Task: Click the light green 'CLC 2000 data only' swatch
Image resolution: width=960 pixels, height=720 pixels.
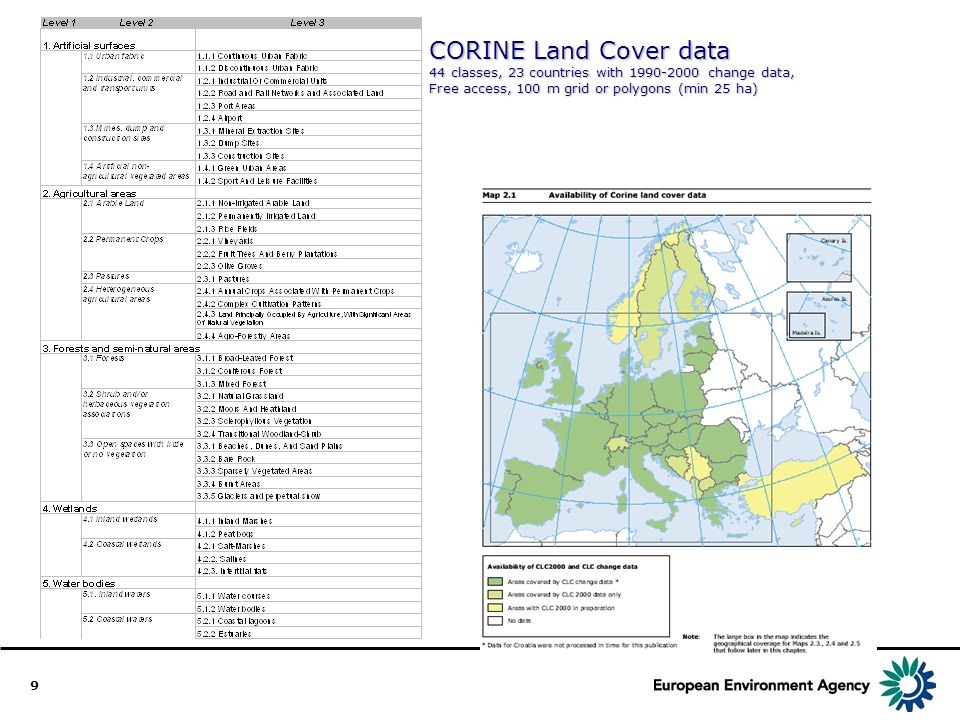Action: click(495, 594)
